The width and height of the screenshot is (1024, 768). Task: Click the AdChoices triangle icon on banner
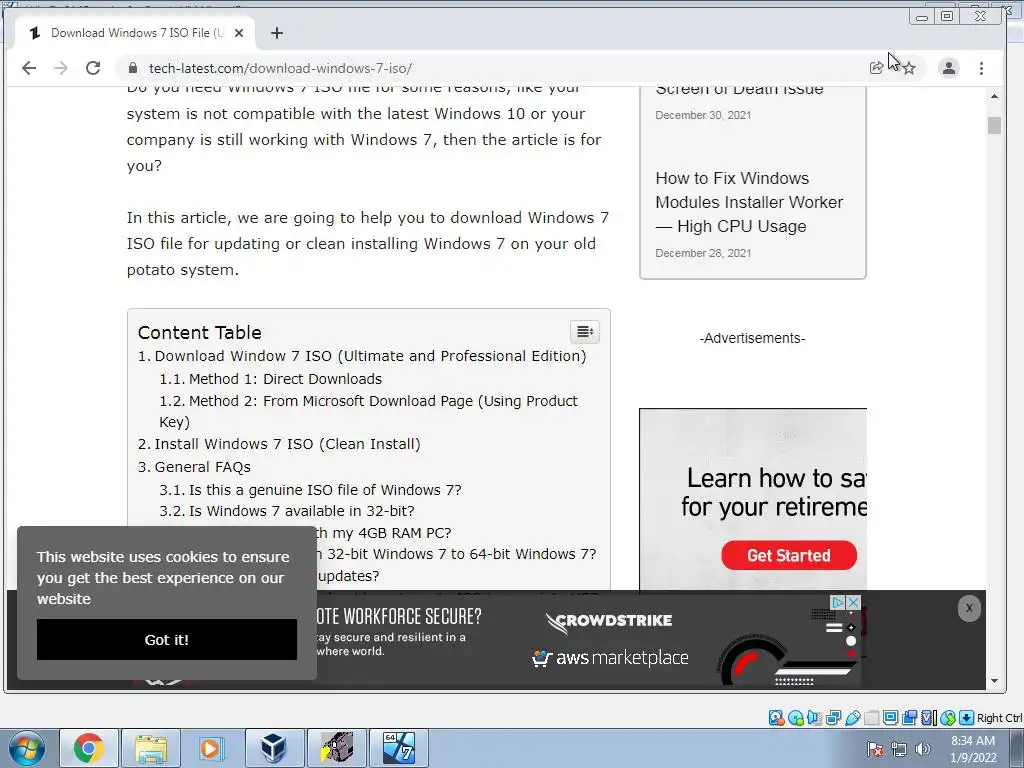838,602
